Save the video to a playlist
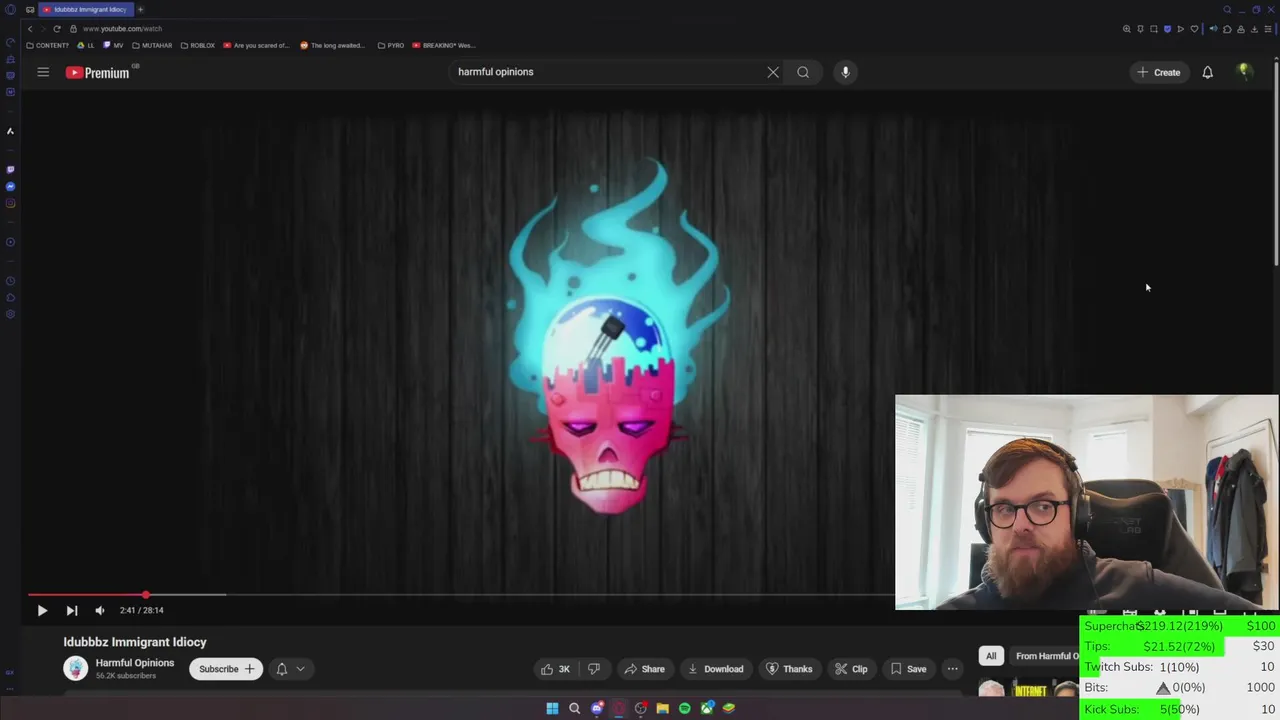 pyautogui.click(x=908, y=669)
